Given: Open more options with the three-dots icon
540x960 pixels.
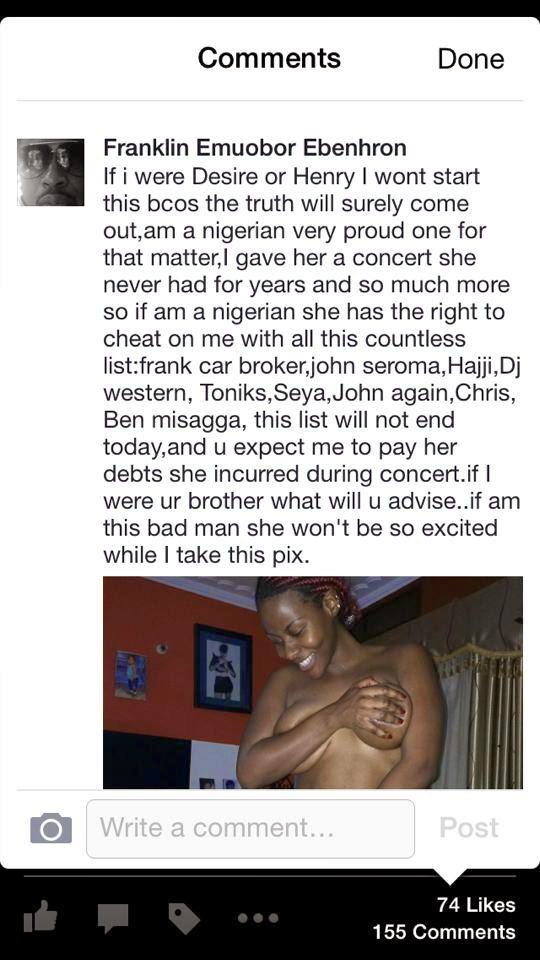Looking at the screenshot, I should pos(258,918).
